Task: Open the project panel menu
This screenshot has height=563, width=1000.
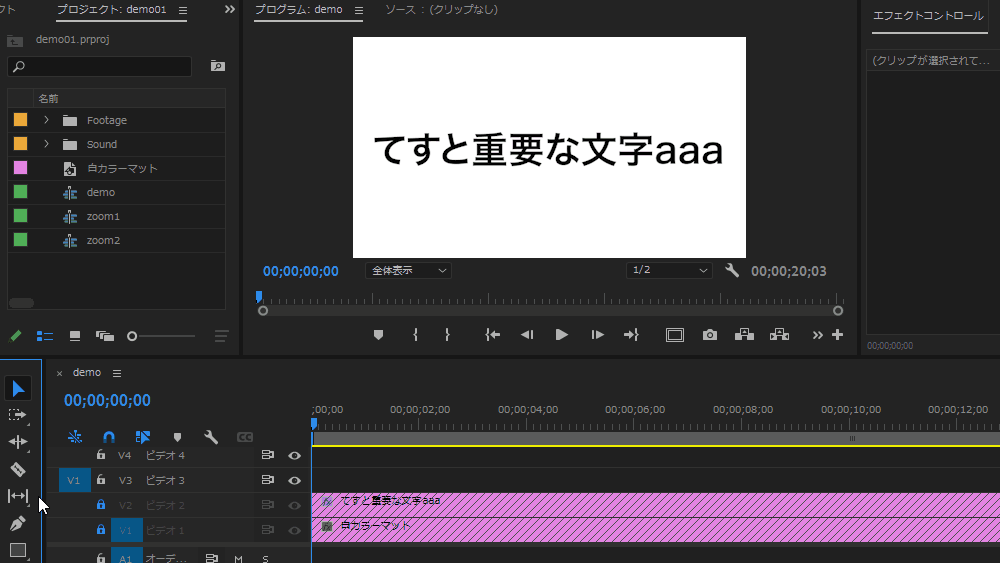Action: pos(183,10)
